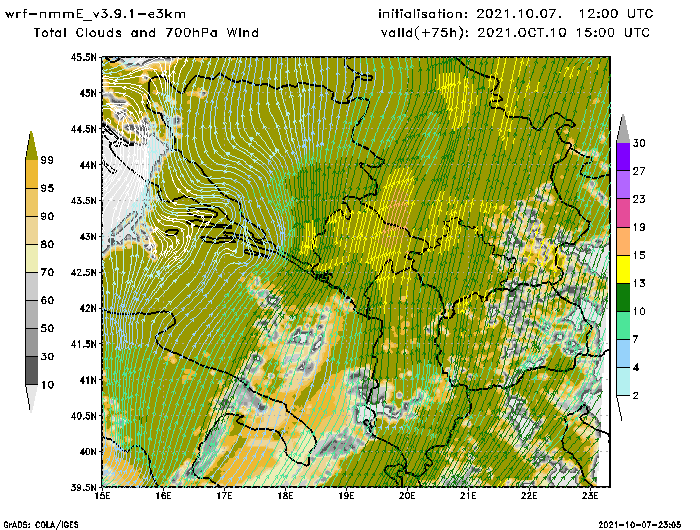Click the 44N latitude label

87,165
